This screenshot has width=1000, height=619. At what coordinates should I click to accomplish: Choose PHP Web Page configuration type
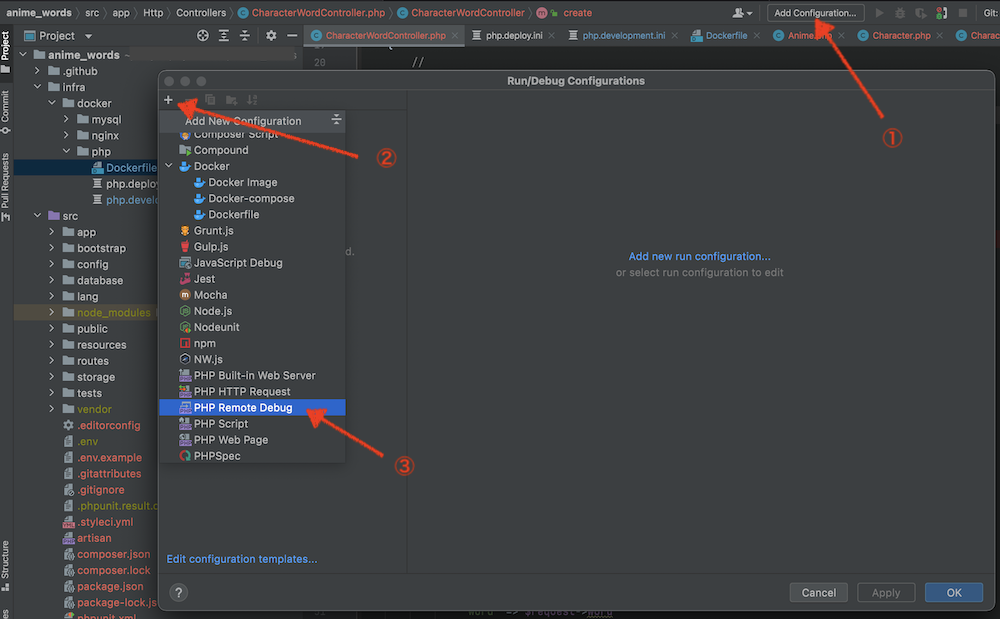pos(252,440)
